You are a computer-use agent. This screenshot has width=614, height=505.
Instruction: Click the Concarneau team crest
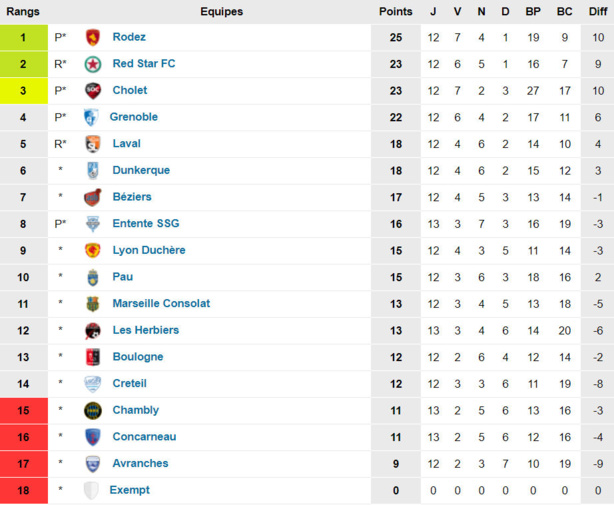[93, 437]
